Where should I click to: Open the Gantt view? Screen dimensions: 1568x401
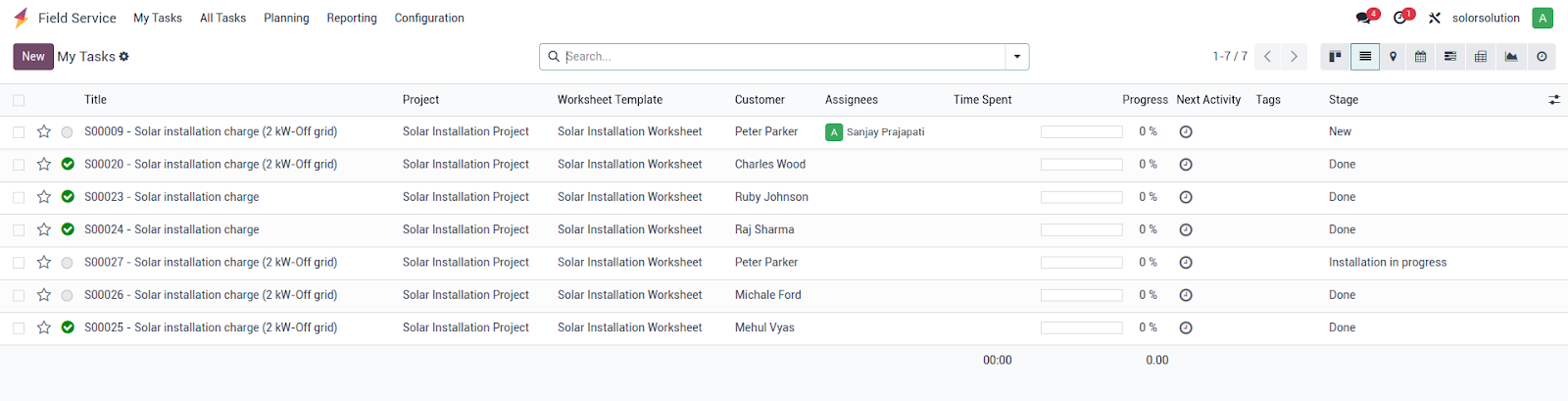(x=1450, y=57)
